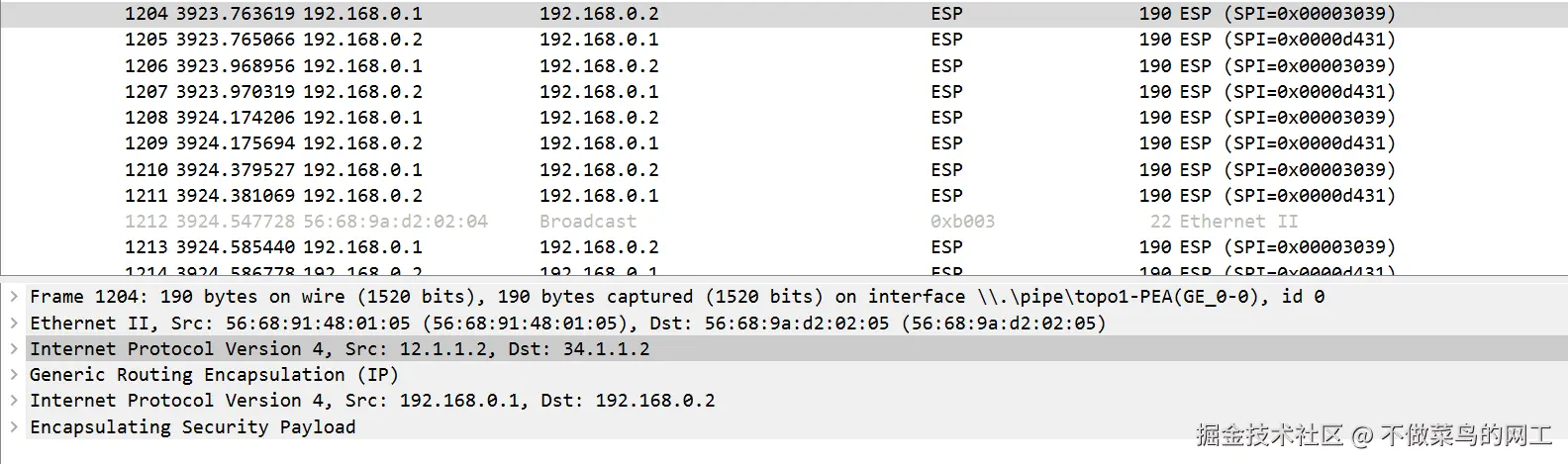The height and width of the screenshot is (464, 1568).
Task: Expand the Encapsulating Security Payload arrow
Action: tap(14, 426)
